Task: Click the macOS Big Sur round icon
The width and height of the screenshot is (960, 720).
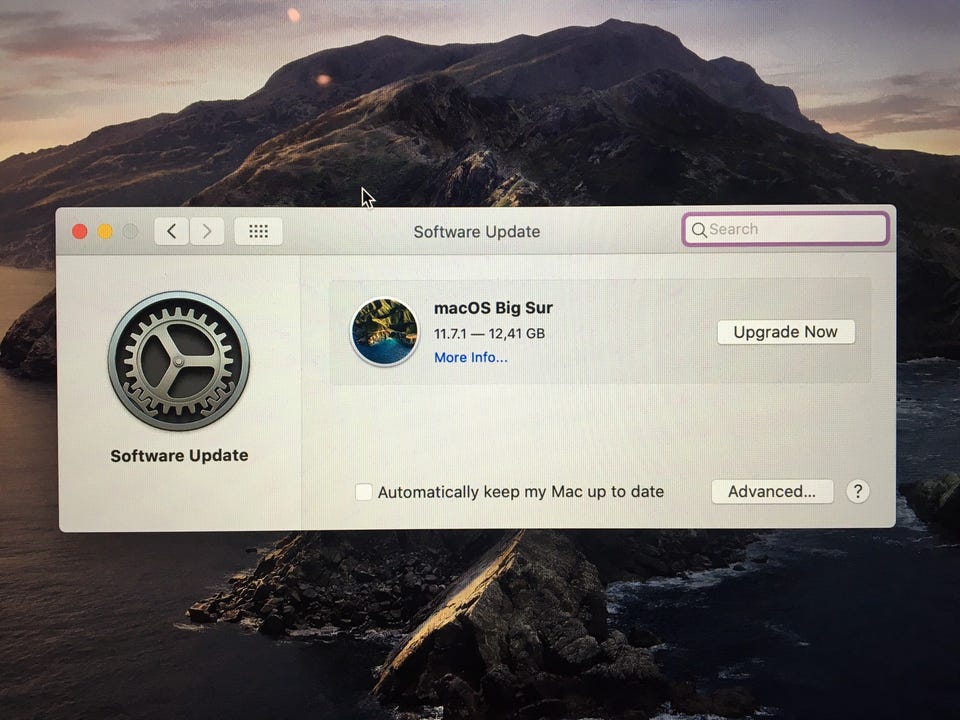Action: coord(384,331)
